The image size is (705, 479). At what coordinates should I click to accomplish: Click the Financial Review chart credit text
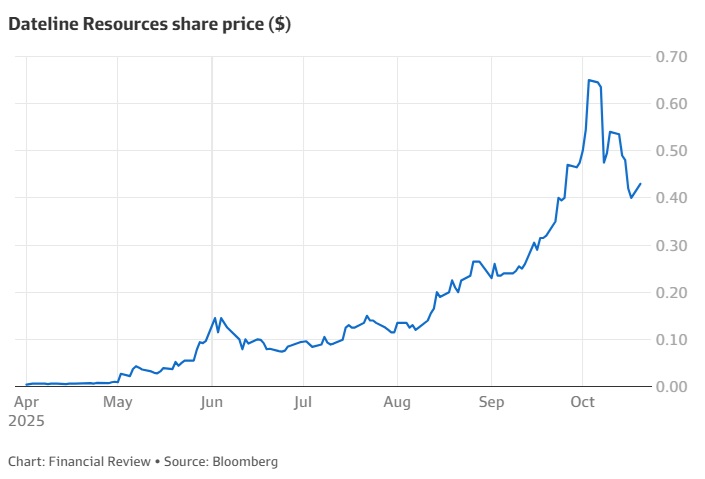point(100,461)
